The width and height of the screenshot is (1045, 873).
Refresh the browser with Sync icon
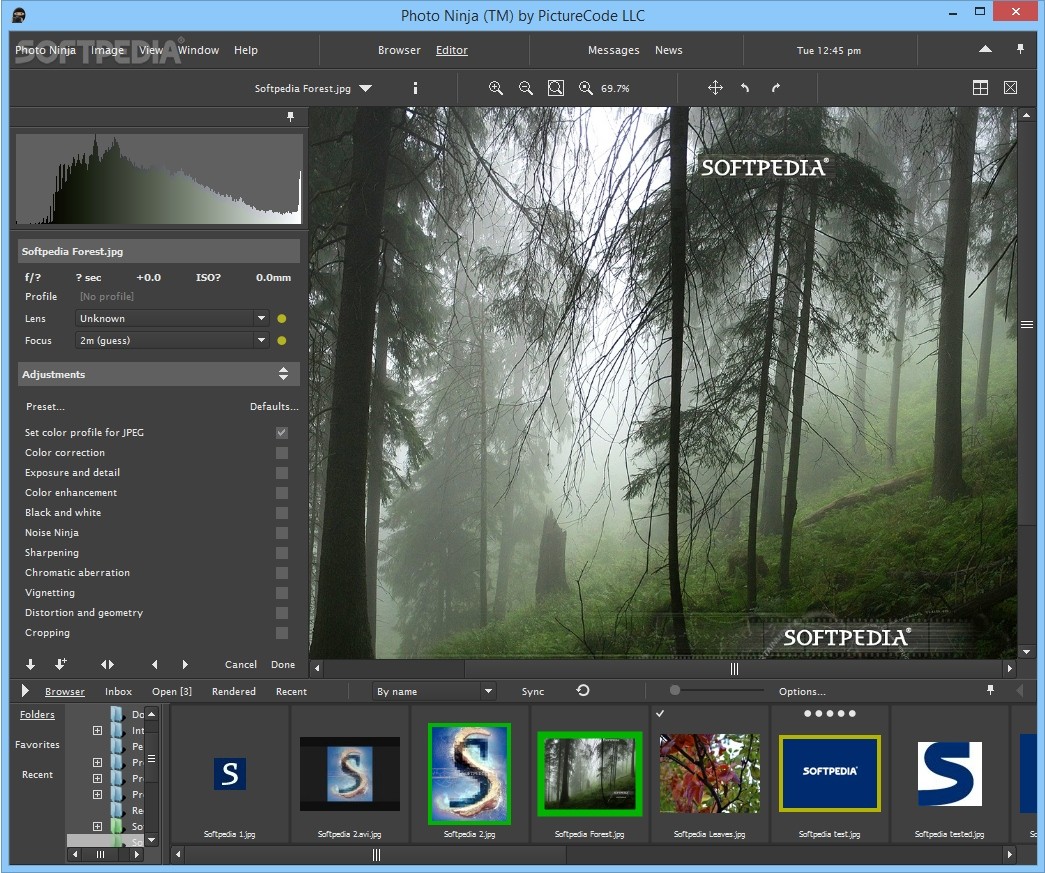pyautogui.click(x=583, y=690)
